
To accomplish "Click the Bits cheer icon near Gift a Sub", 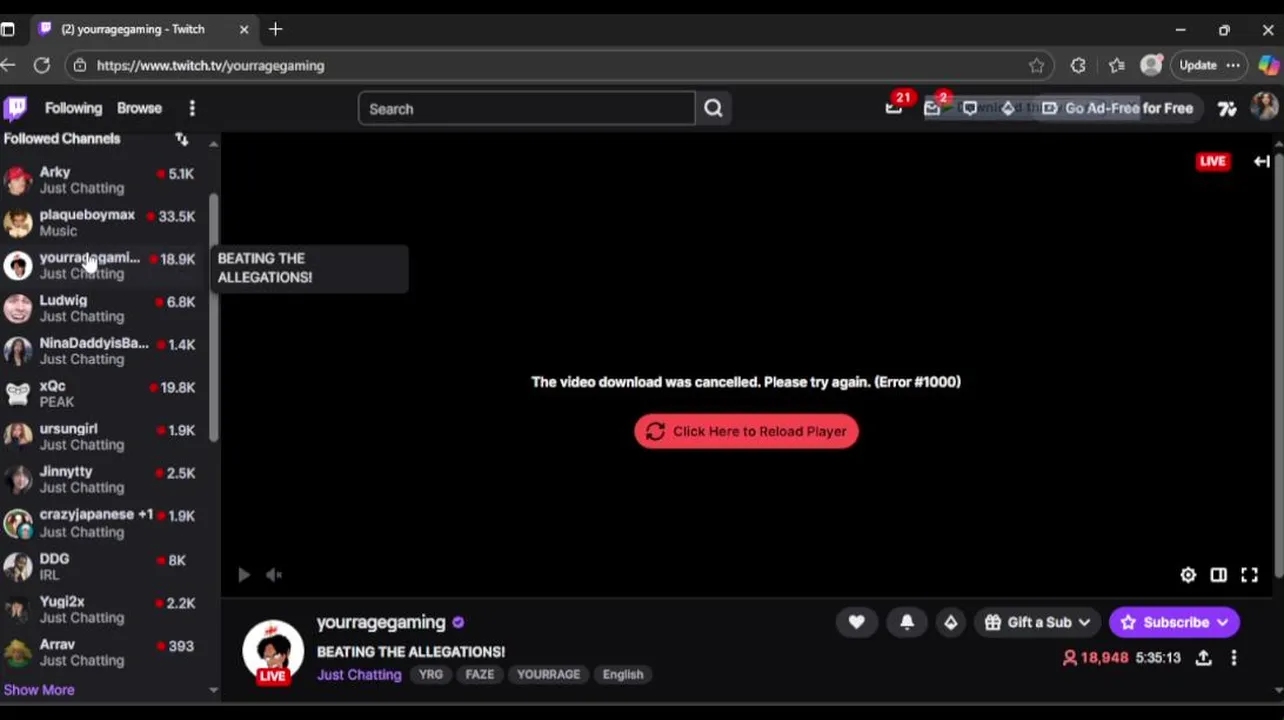I will [x=951, y=622].
